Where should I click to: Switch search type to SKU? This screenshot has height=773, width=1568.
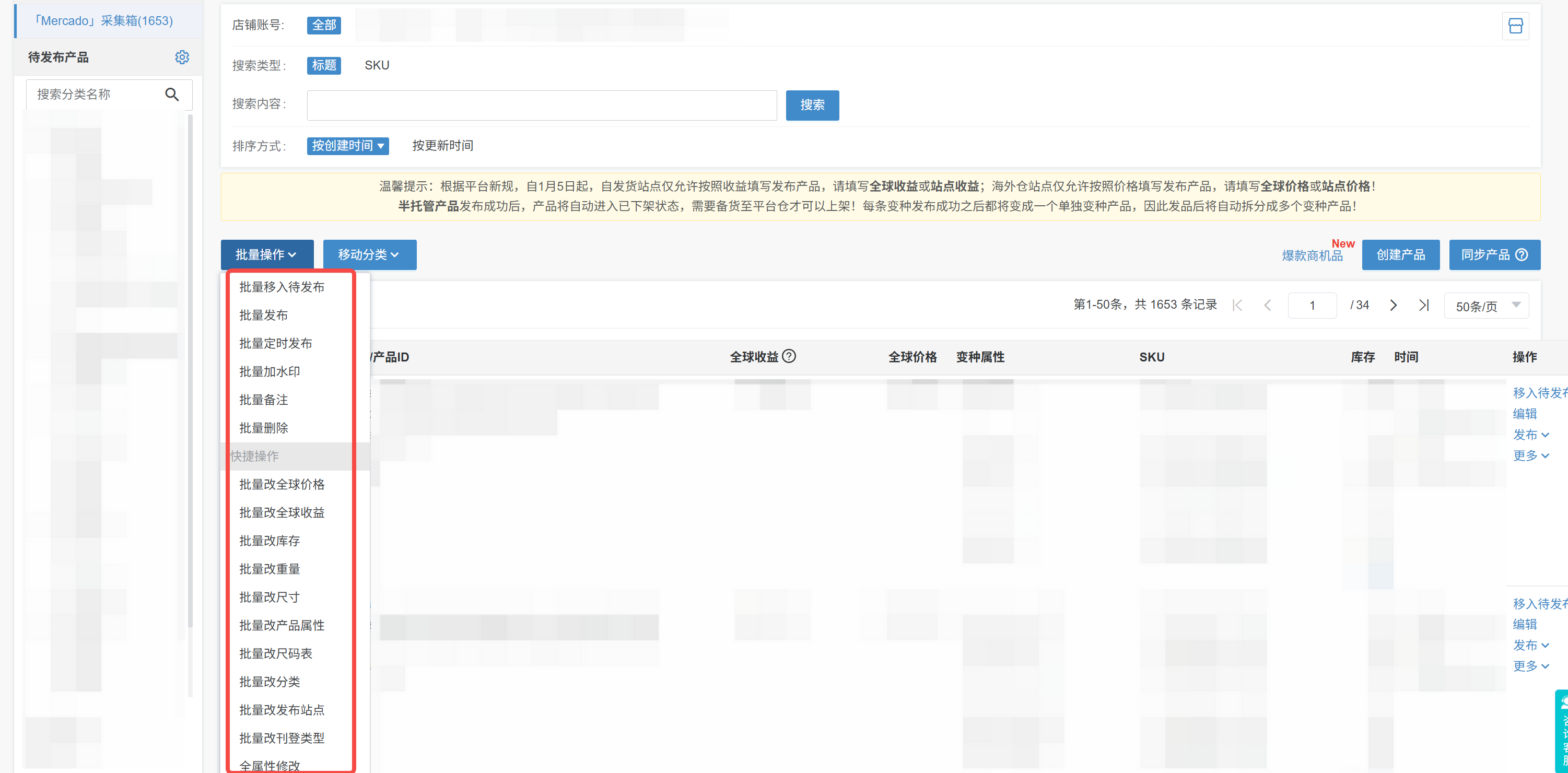pyautogui.click(x=377, y=65)
